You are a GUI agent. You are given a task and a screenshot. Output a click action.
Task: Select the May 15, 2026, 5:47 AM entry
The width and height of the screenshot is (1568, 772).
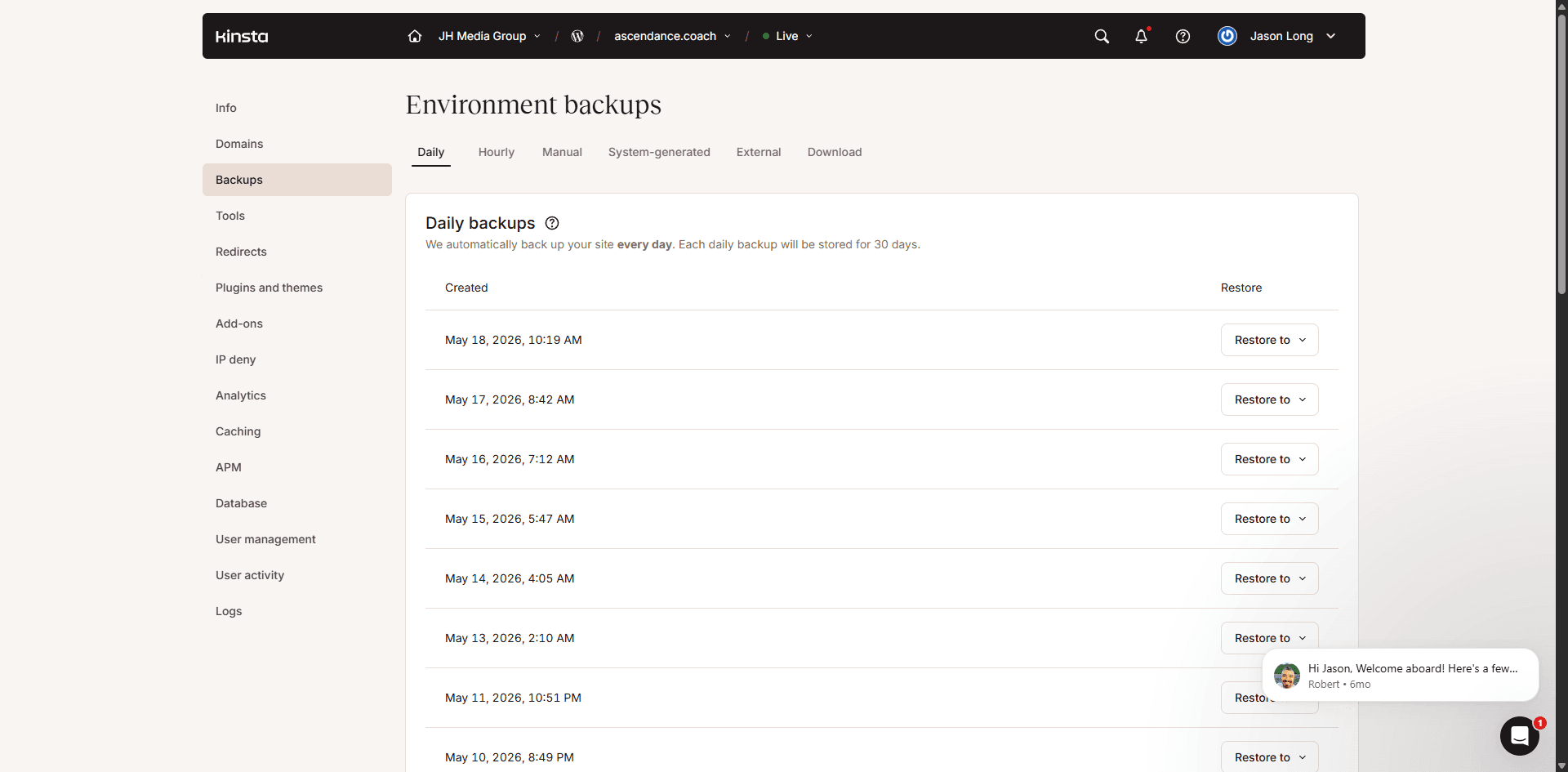coord(510,519)
